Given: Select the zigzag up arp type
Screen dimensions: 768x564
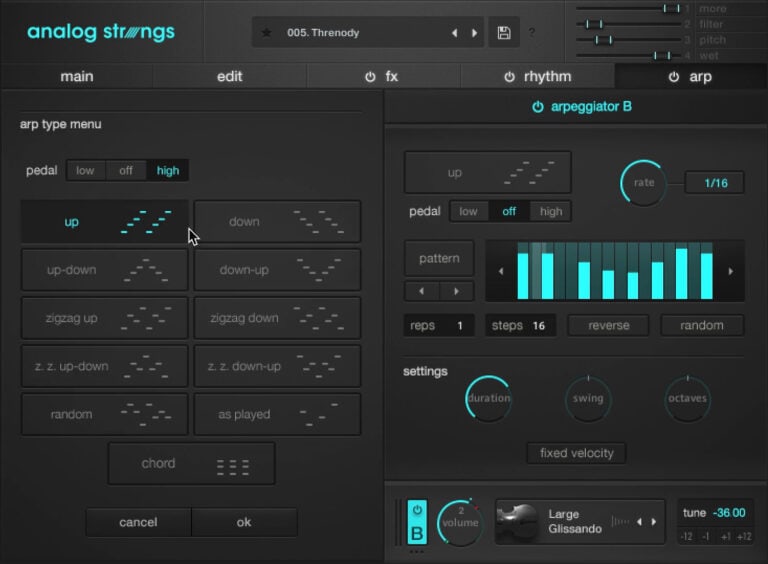Looking at the screenshot, I should tap(104, 318).
